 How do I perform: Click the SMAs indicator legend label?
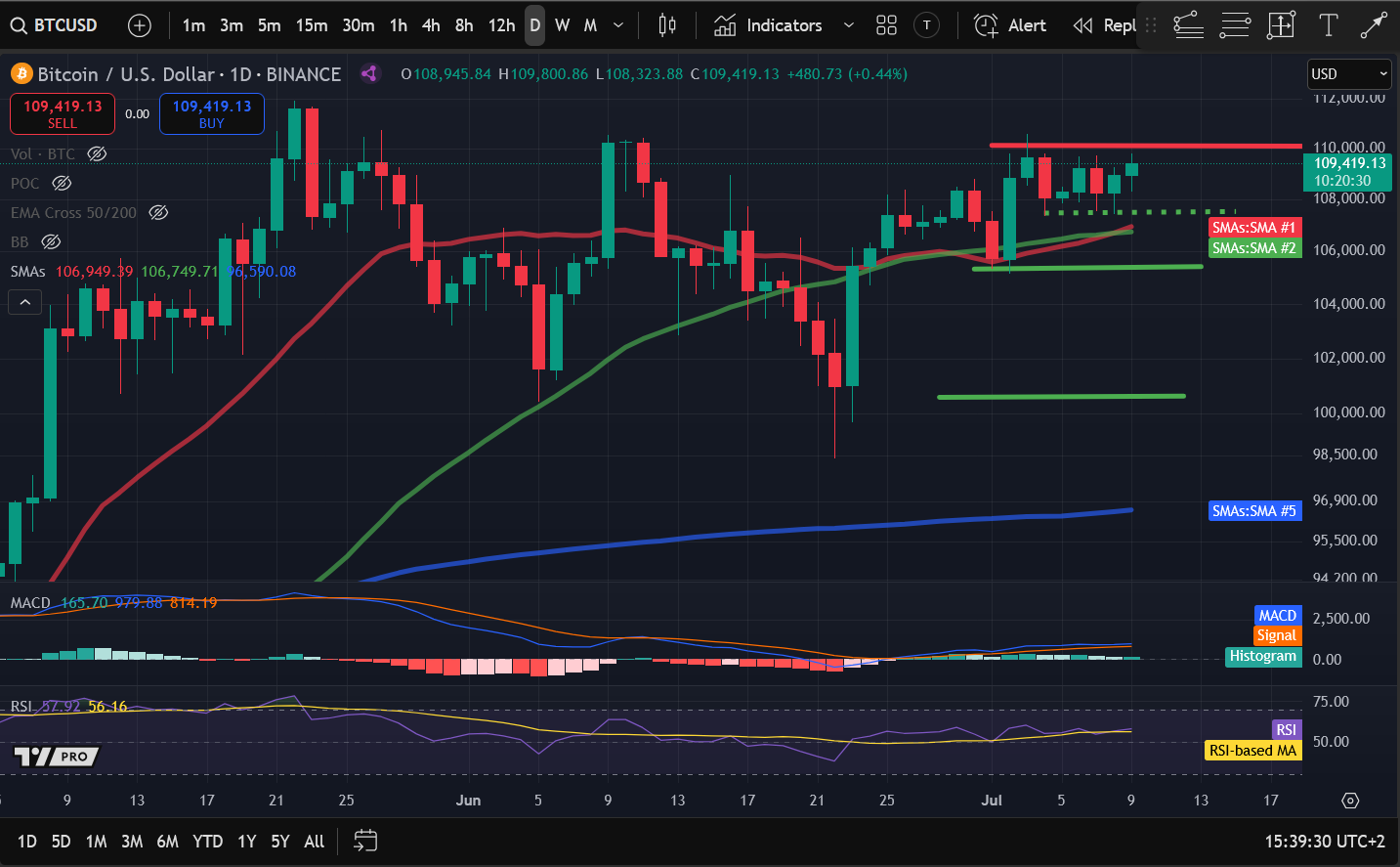click(x=28, y=271)
